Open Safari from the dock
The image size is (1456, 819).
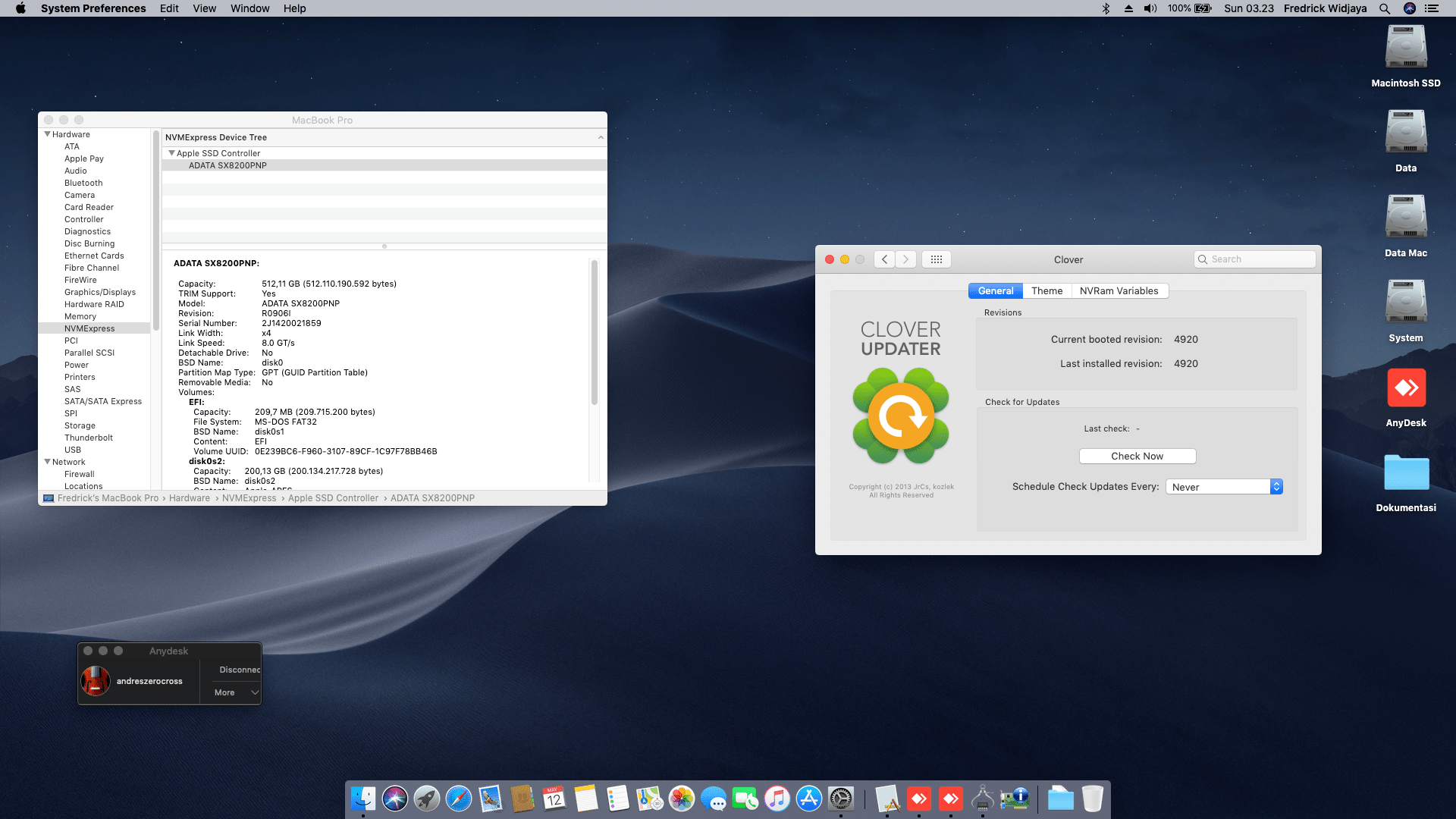point(458,799)
